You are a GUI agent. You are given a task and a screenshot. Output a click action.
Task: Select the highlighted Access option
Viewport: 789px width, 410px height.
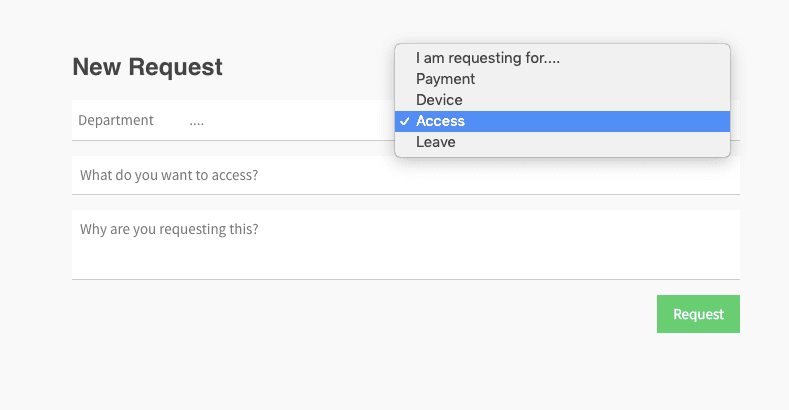click(441, 121)
